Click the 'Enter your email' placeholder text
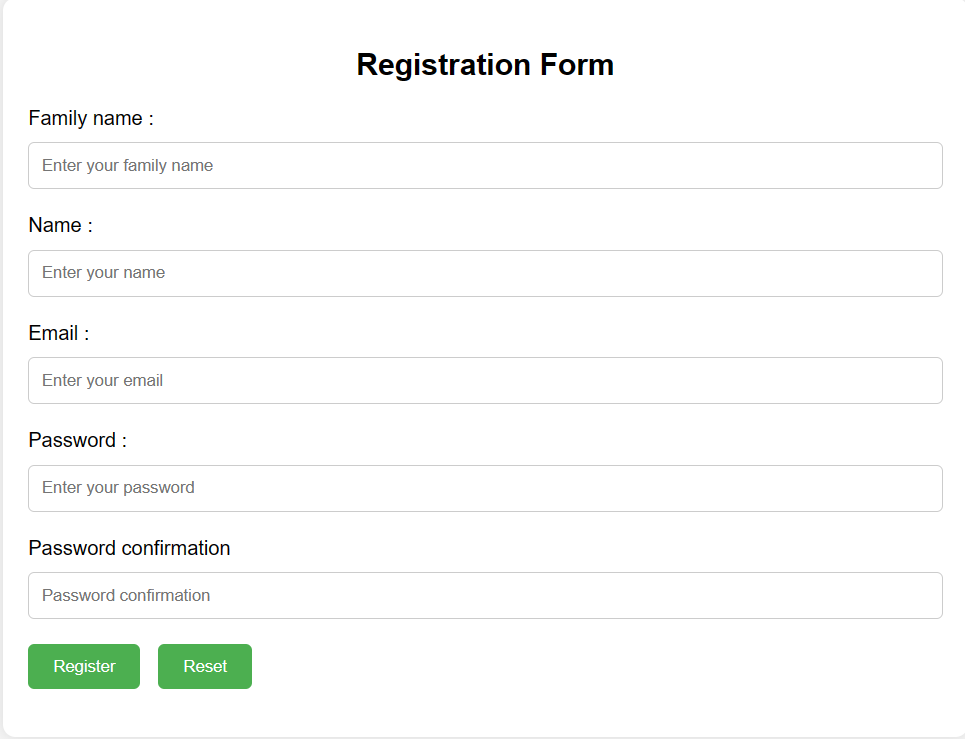The width and height of the screenshot is (965, 739). (102, 381)
